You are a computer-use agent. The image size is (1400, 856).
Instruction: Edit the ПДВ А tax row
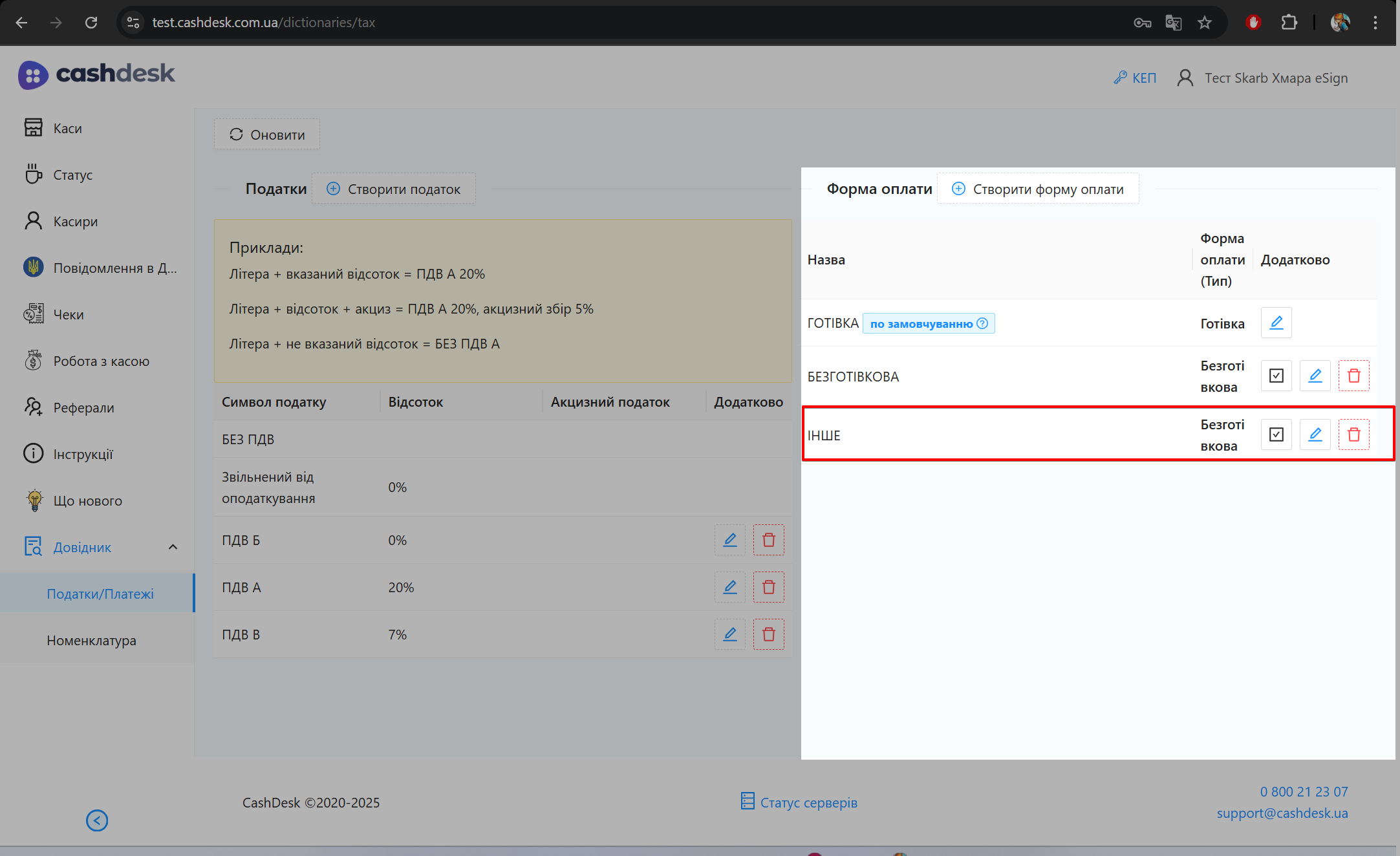[x=729, y=587]
